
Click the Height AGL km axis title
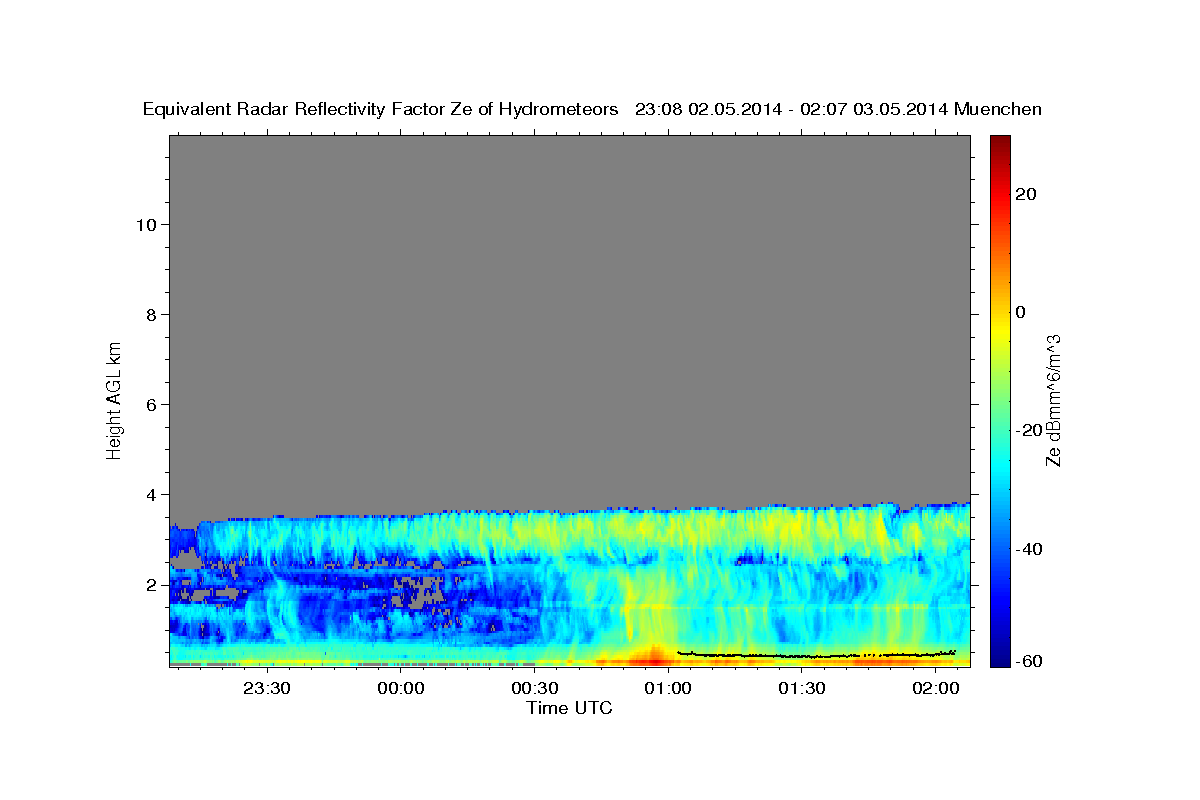coord(115,398)
